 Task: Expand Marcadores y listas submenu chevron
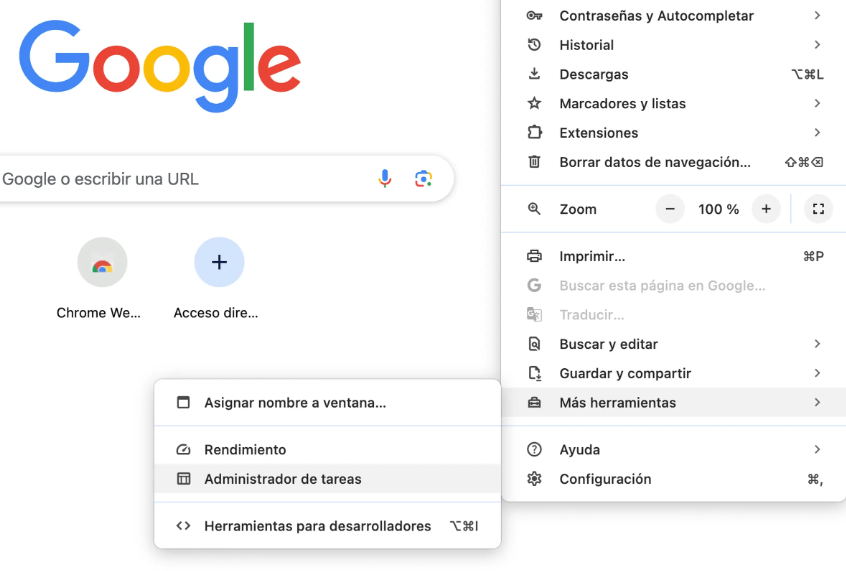coord(817,103)
